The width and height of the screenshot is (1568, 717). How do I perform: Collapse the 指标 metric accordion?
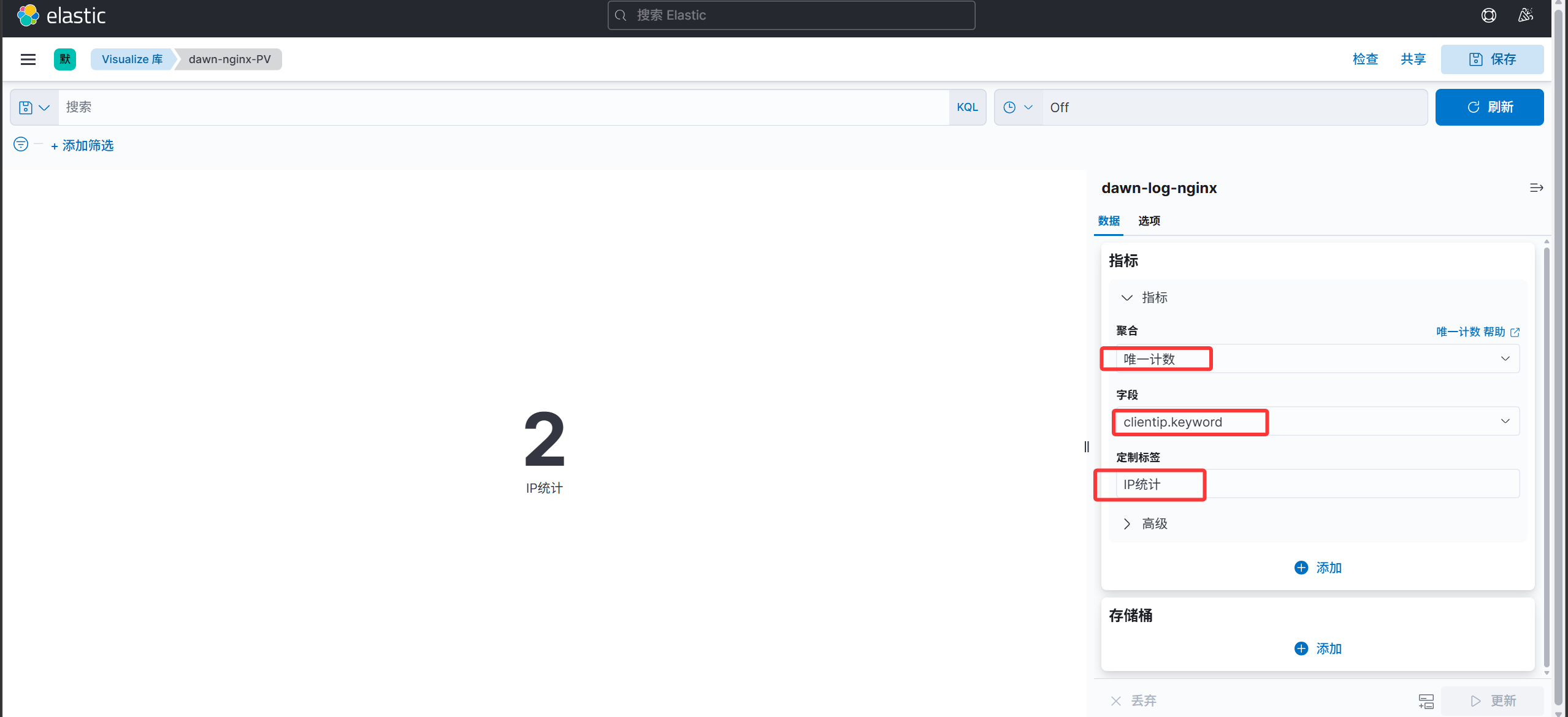click(x=1144, y=298)
